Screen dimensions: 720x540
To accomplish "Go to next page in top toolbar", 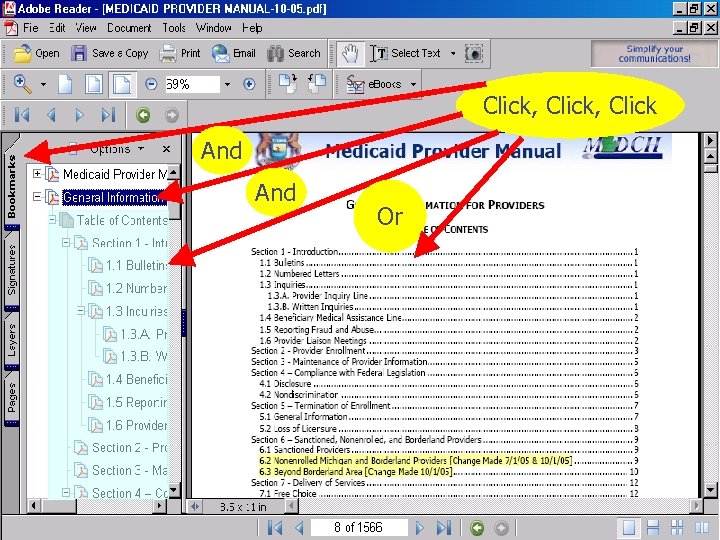I will coord(79,115).
